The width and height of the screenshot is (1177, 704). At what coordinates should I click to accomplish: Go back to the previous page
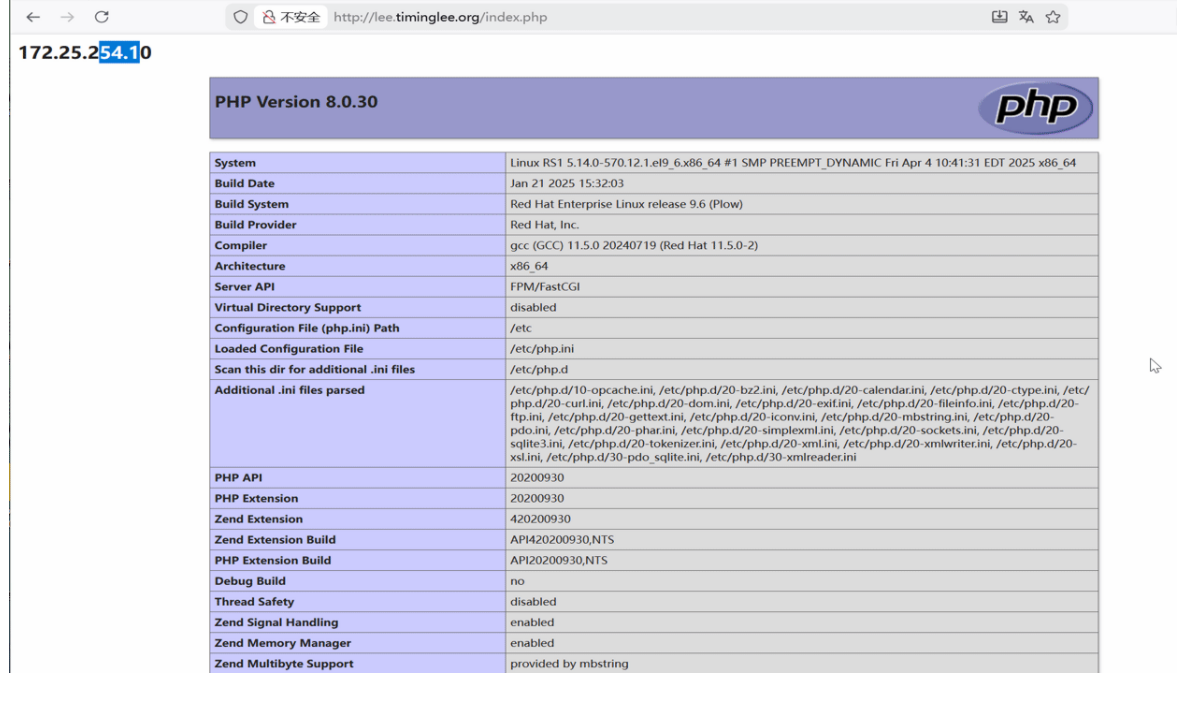pyautogui.click(x=33, y=17)
